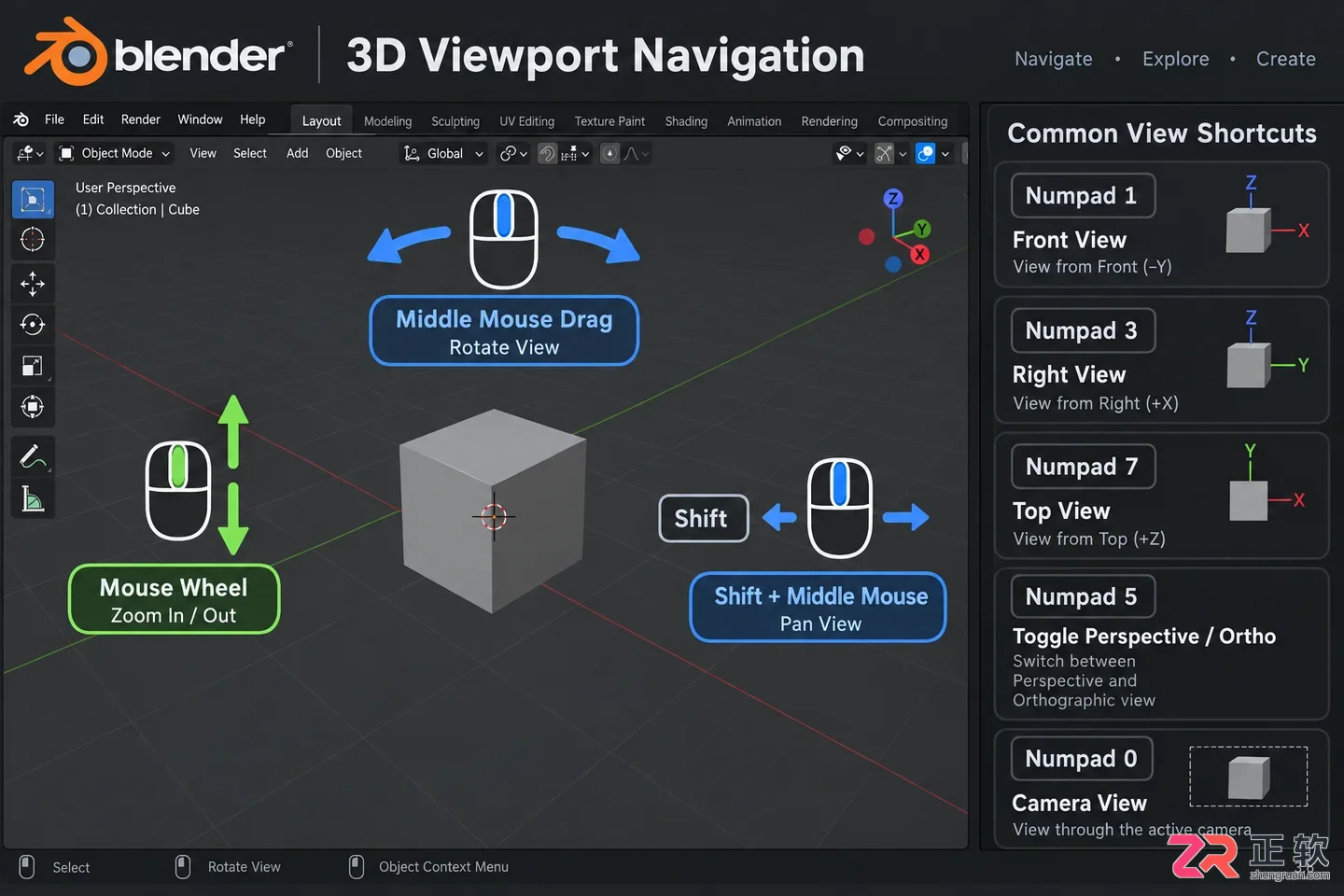Click the Front View cube thumbnail
Screen dimensions: 1344x896
pyautogui.click(x=1248, y=230)
